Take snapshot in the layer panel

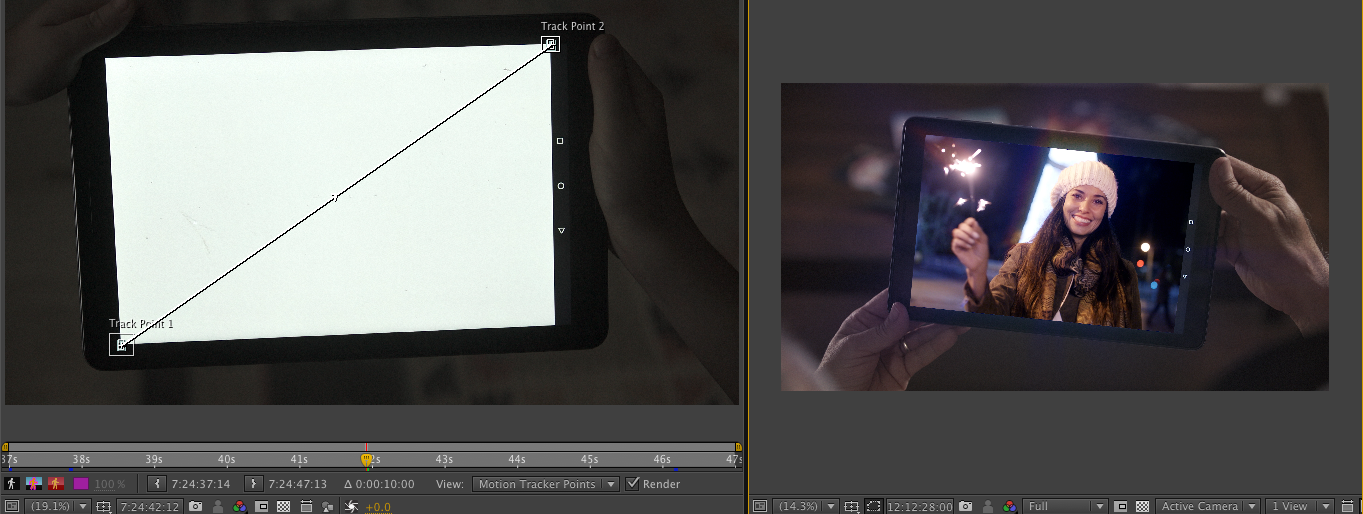pos(195,506)
